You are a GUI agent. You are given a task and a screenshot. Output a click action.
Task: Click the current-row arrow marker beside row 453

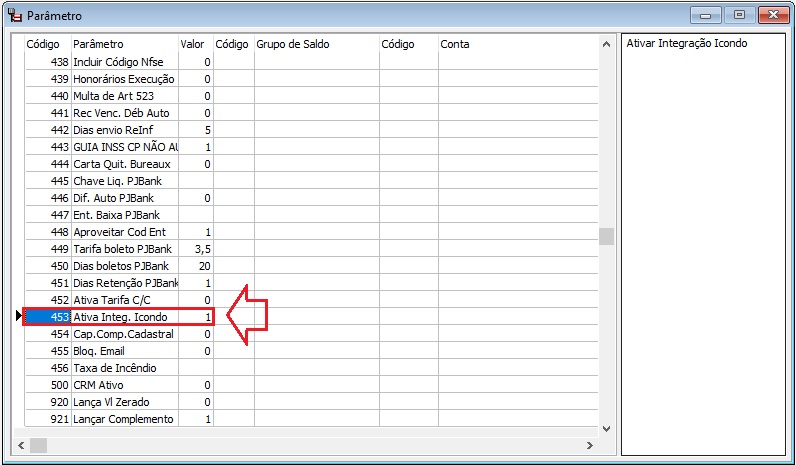point(18,317)
